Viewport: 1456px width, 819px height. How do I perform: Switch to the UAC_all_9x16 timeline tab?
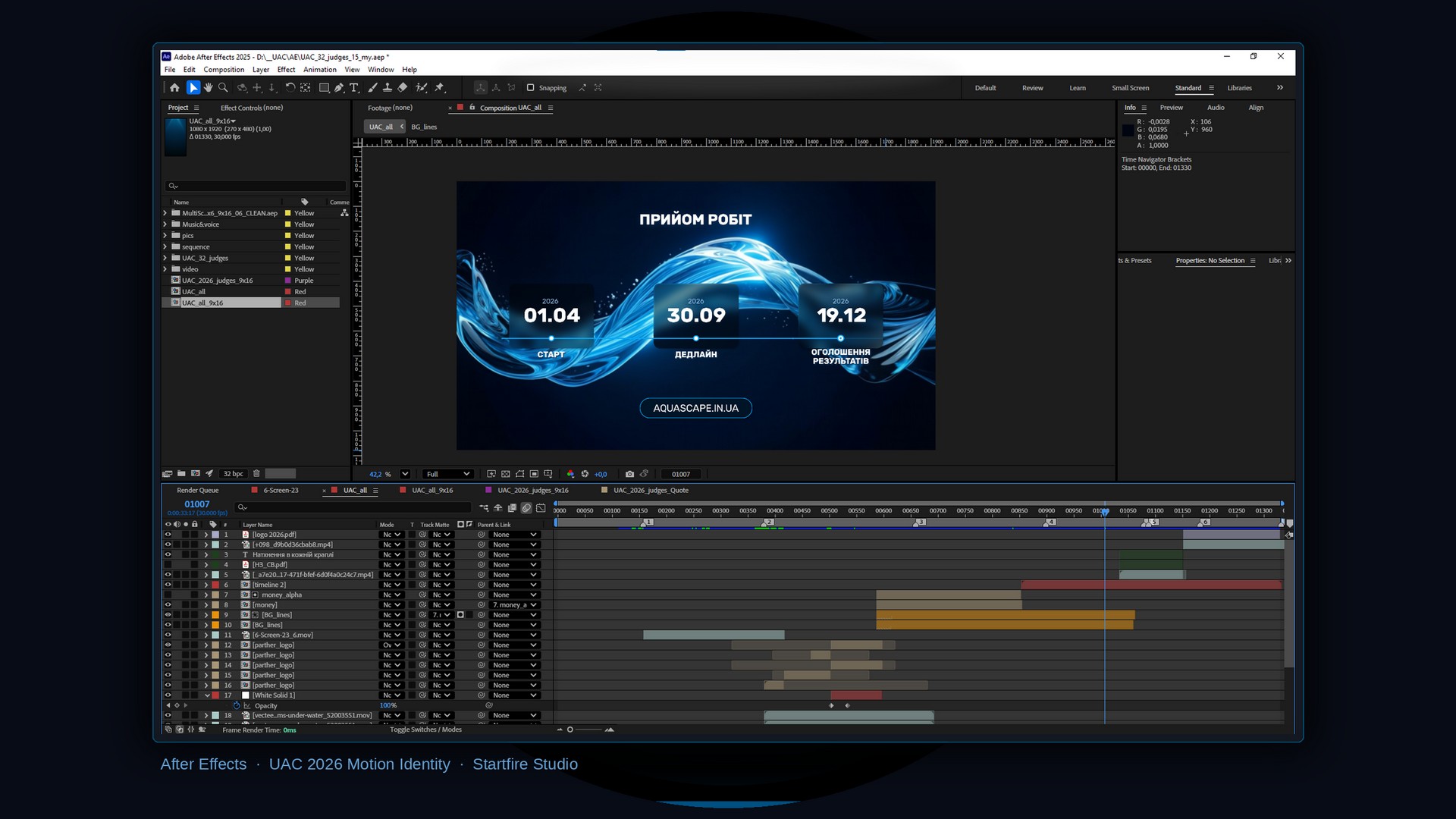[432, 491]
